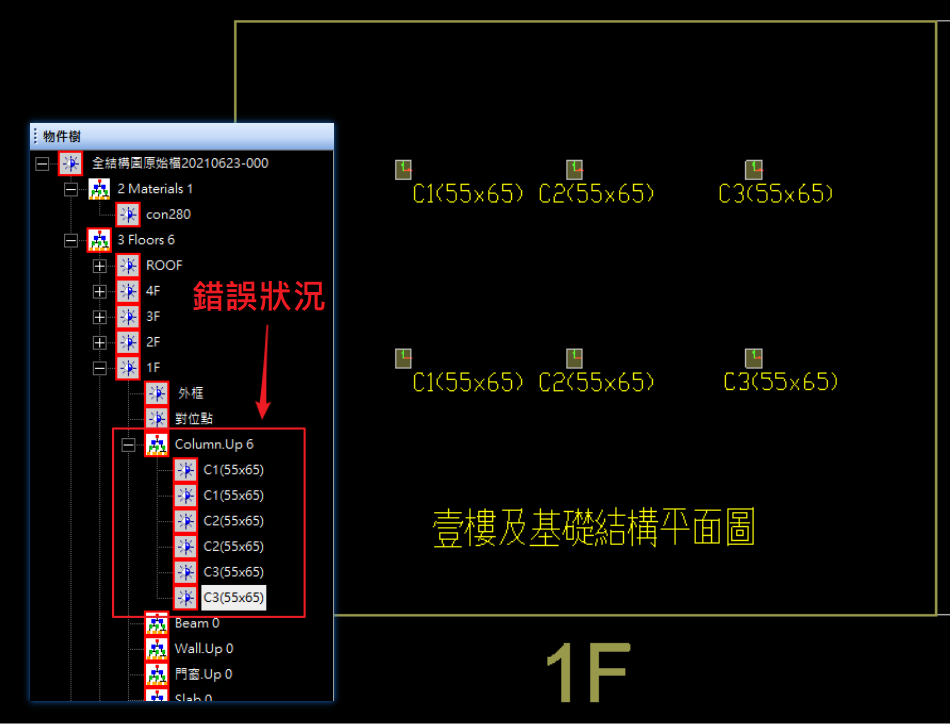
Task: Click the Column.Up 6 group icon
Action: pyautogui.click(x=157, y=445)
